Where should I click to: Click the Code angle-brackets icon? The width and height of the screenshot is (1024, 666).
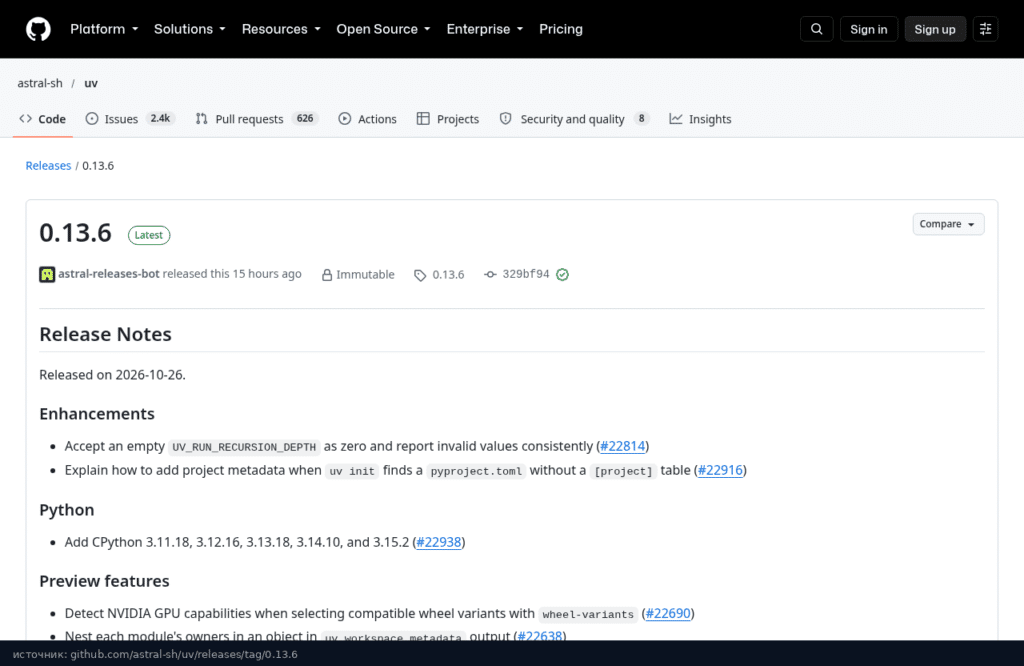(x=25, y=119)
